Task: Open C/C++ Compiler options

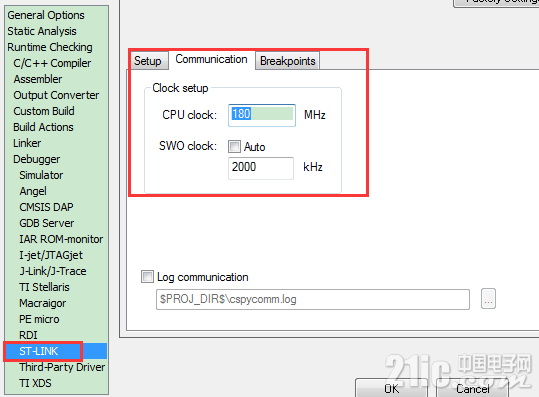Action: point(52,63)
